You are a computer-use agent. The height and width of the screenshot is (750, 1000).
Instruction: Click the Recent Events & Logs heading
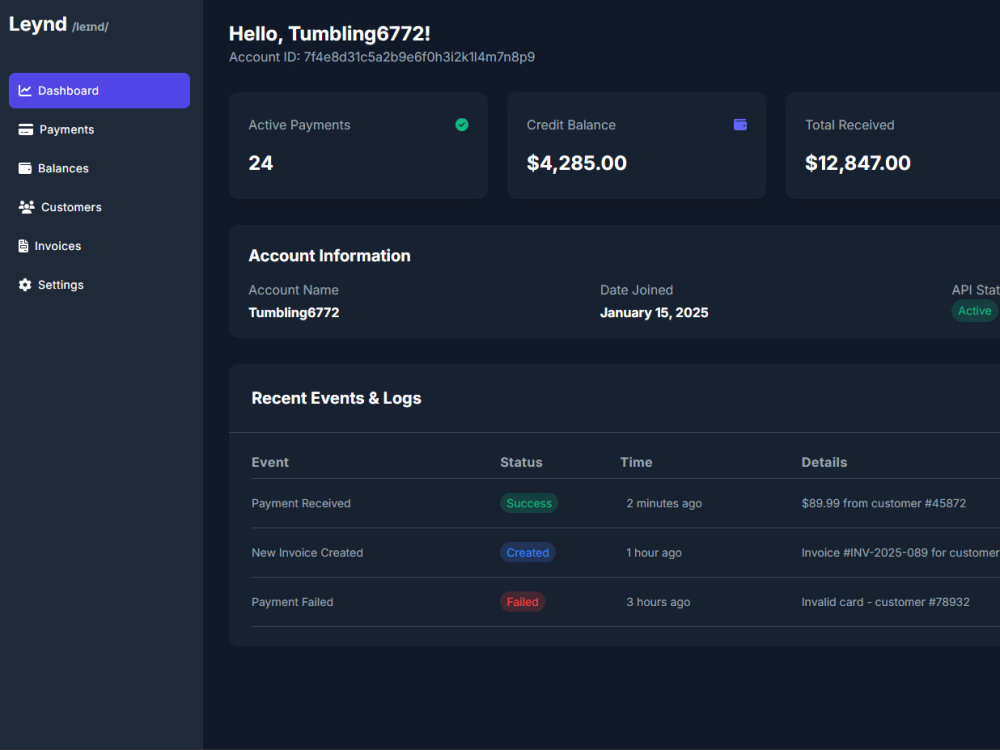pos(336,399)
